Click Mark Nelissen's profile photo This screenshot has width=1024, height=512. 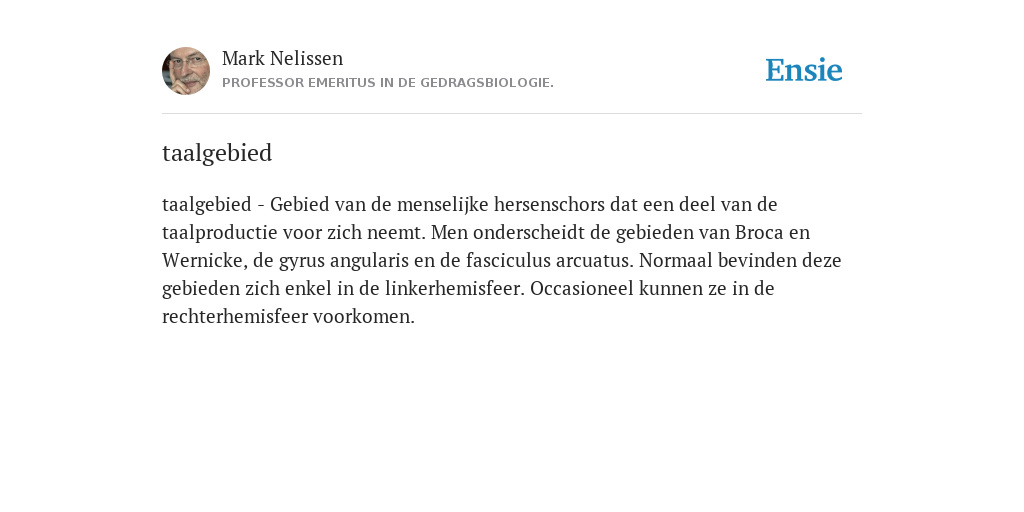coord(186,71)
